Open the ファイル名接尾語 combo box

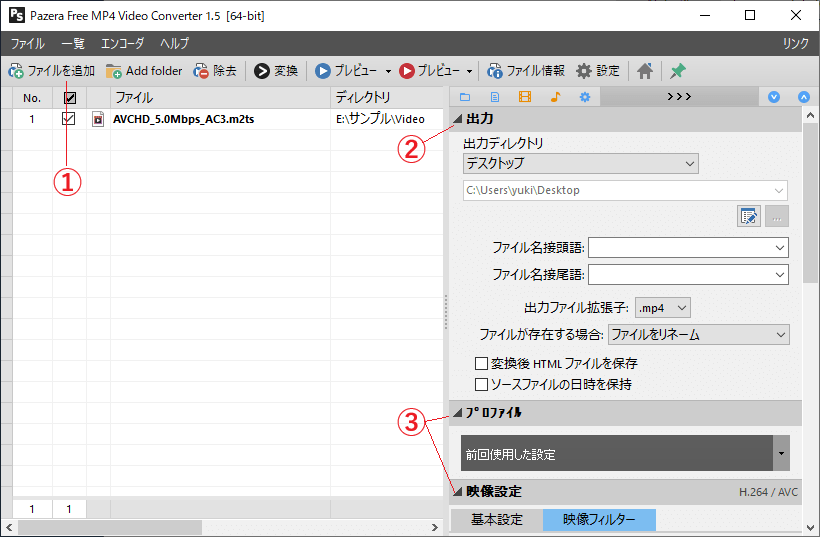pos(688,275)
